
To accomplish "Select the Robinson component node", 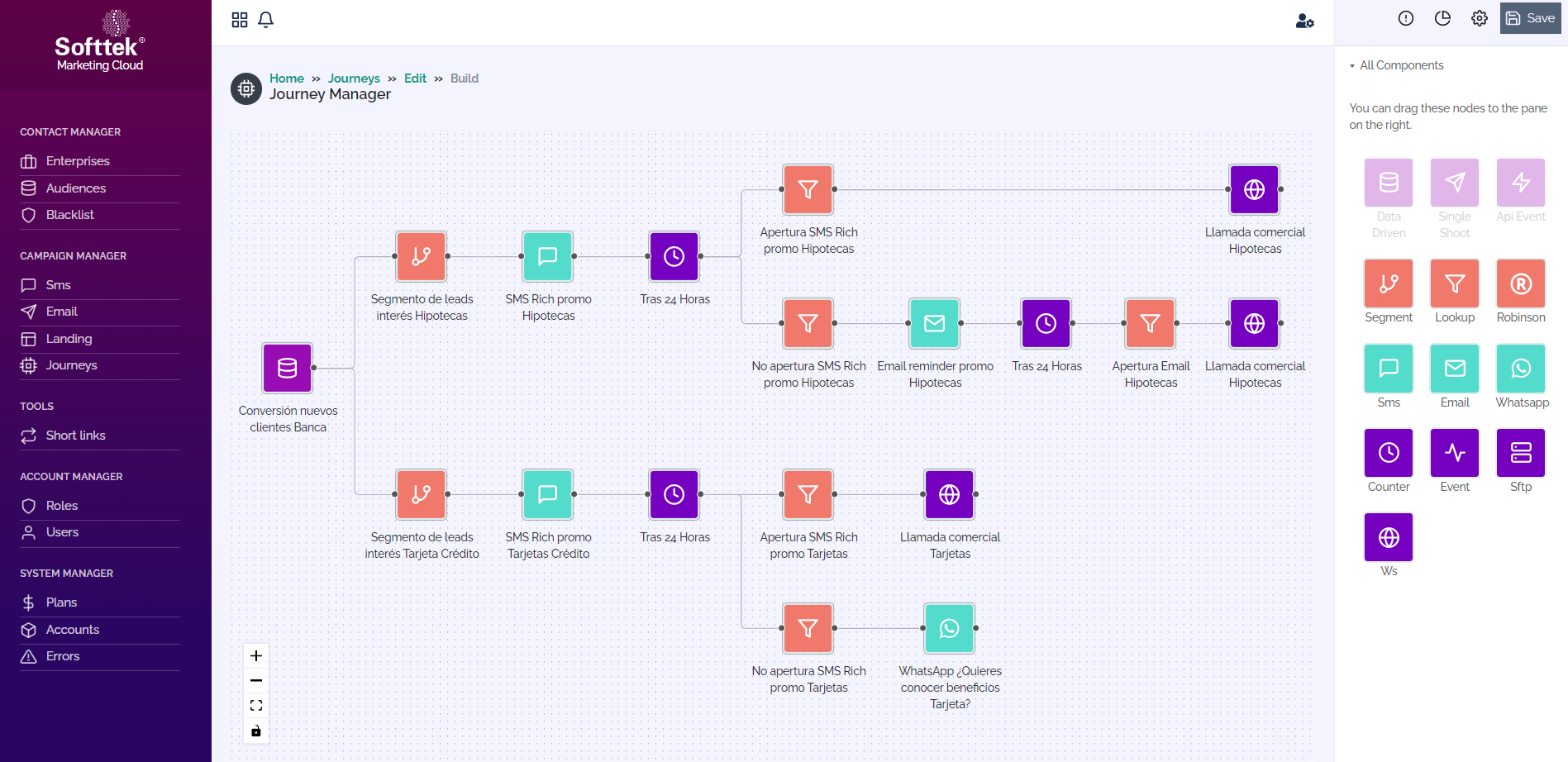I will pos(1520,283).
